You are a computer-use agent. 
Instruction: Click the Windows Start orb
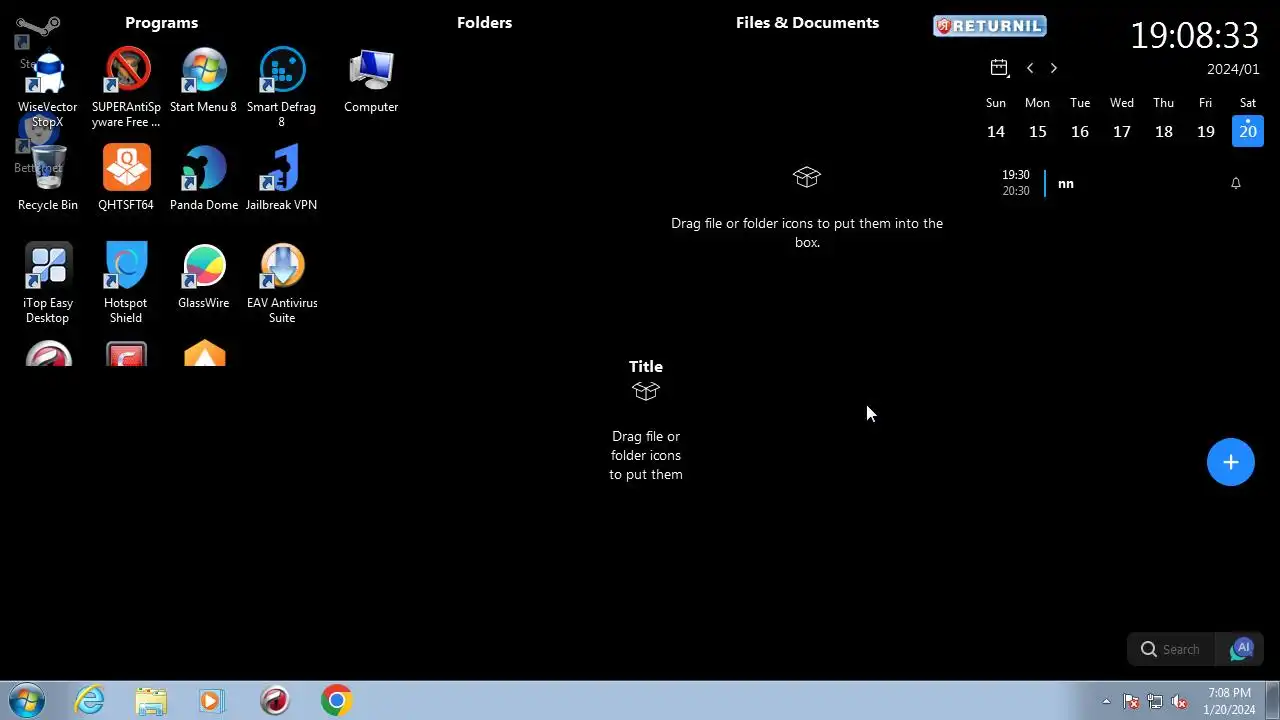27,700
